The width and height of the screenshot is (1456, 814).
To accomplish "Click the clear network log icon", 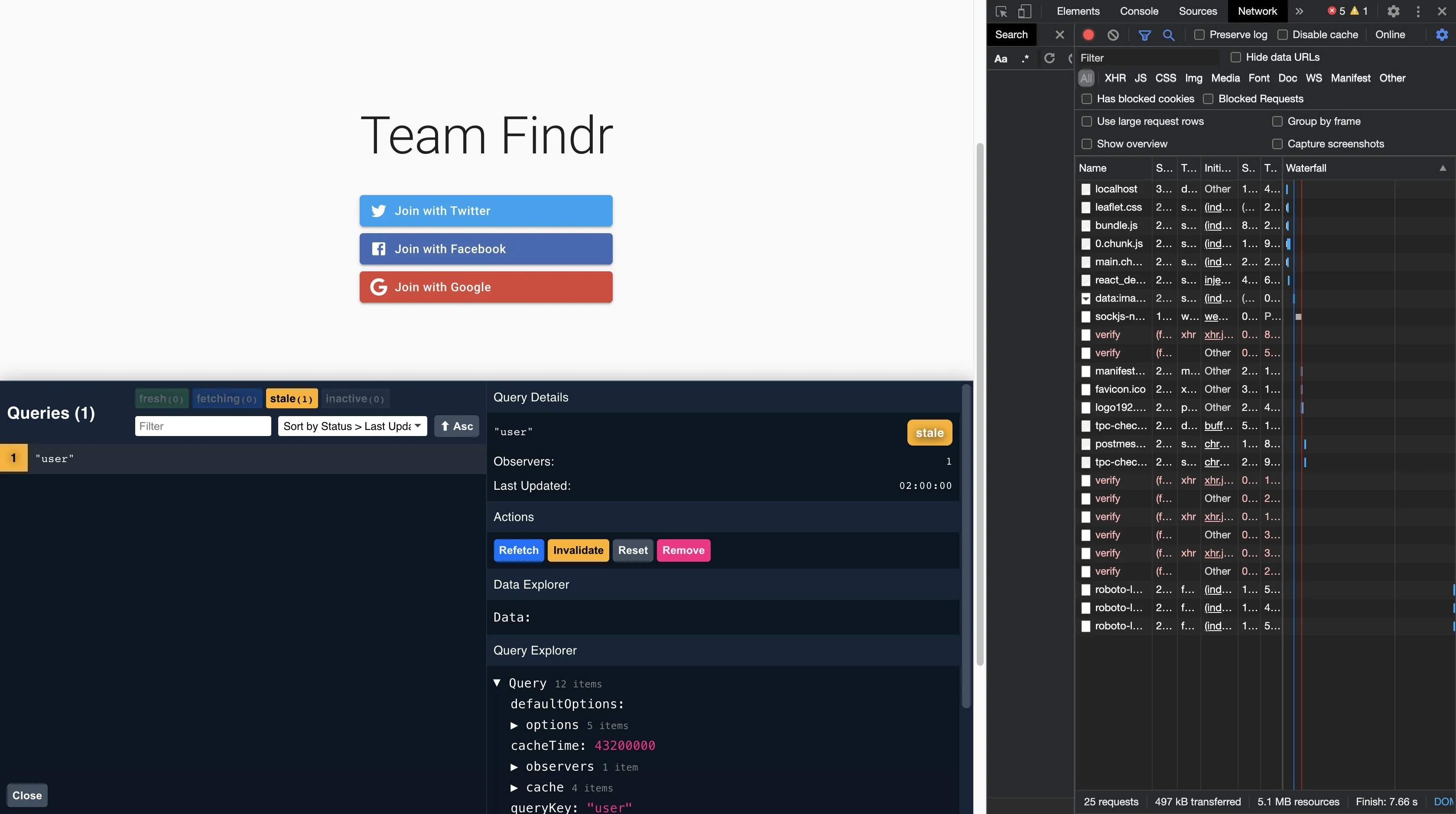I will [x=1113, y=35].
